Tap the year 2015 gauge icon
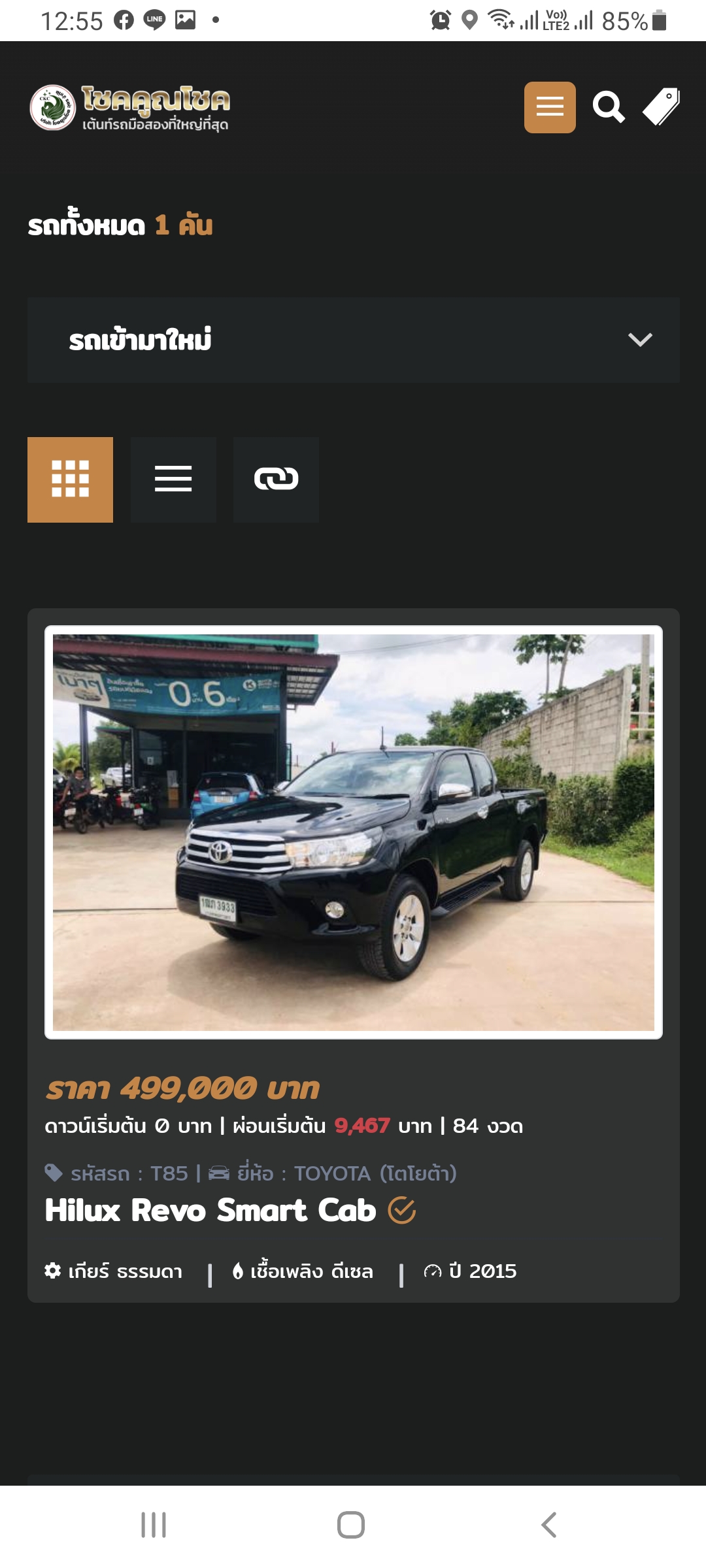This screenshot has height=1568, width=706. click(433, 1271)
